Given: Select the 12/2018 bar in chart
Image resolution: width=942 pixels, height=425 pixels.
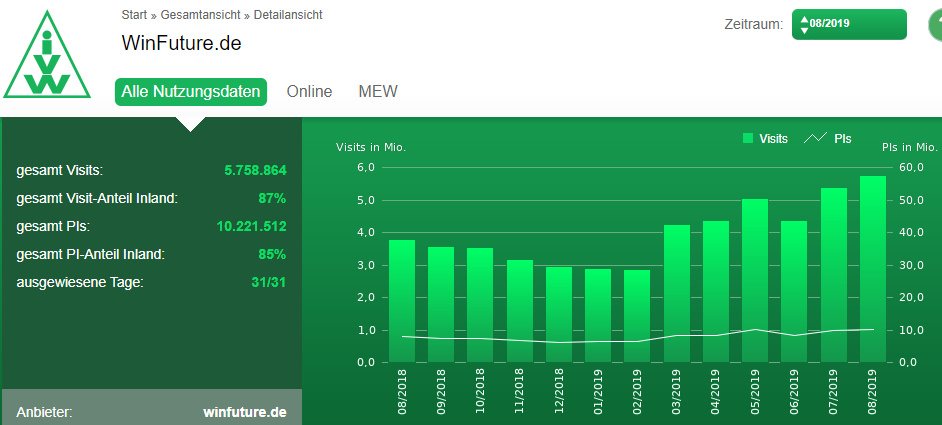Looking at the screenshot, I should click(x=559, y=315).
